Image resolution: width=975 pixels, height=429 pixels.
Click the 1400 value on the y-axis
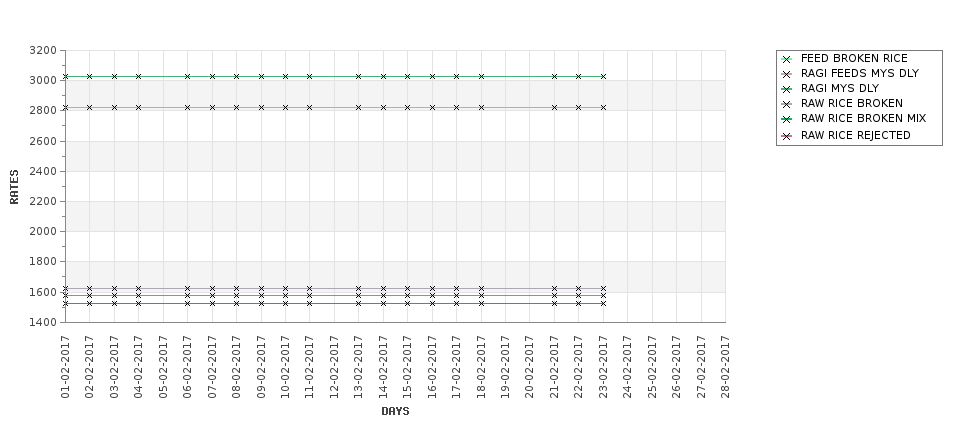(43, 323)
